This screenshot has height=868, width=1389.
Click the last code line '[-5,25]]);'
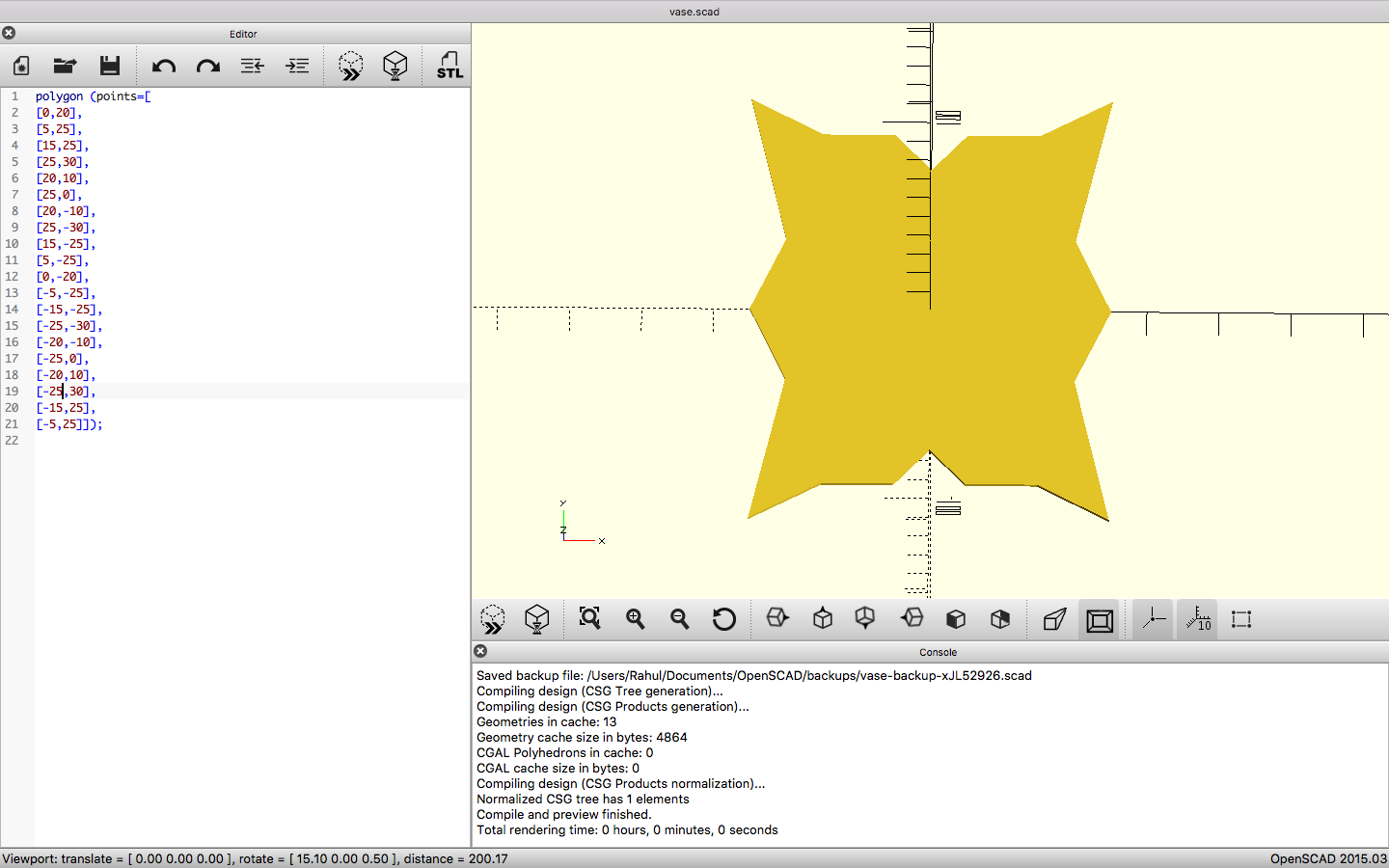tap(68, 424)
